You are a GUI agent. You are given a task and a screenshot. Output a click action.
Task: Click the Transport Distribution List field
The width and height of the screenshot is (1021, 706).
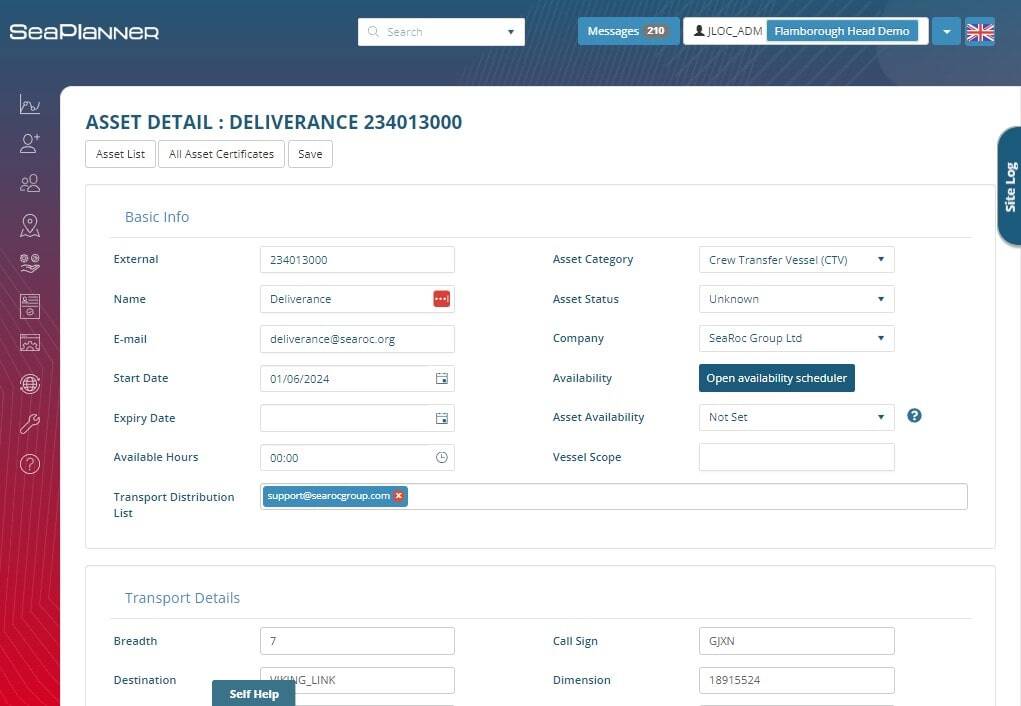613,496
